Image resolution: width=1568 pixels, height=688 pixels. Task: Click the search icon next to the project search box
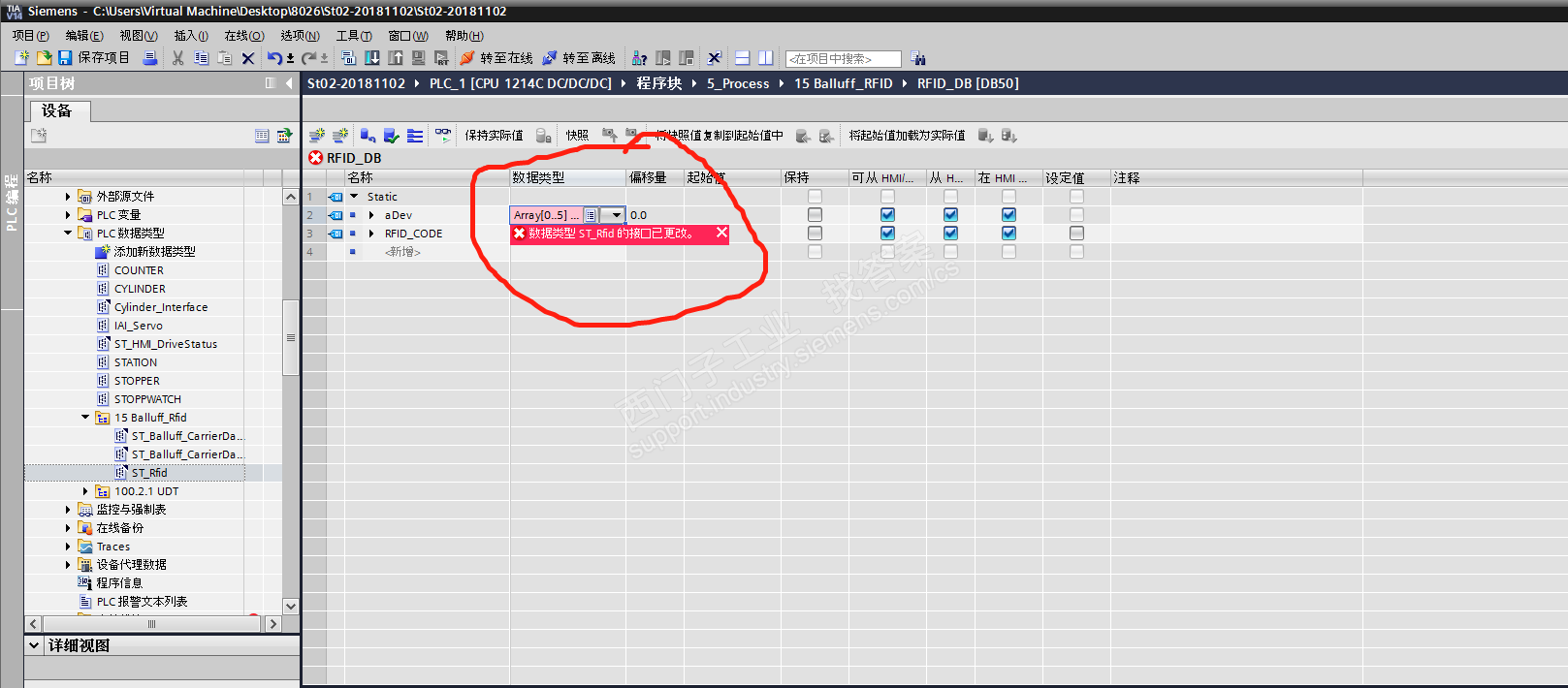[x=917, y=58]
